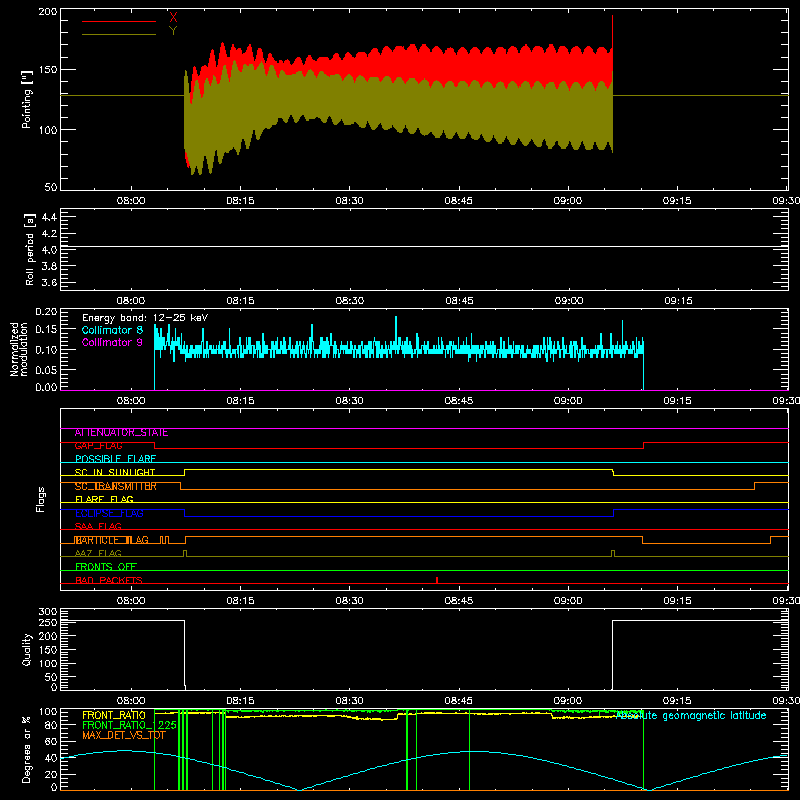Select the GAP_FLAG label
800x800 pixels.
click(x=98, y=446)
